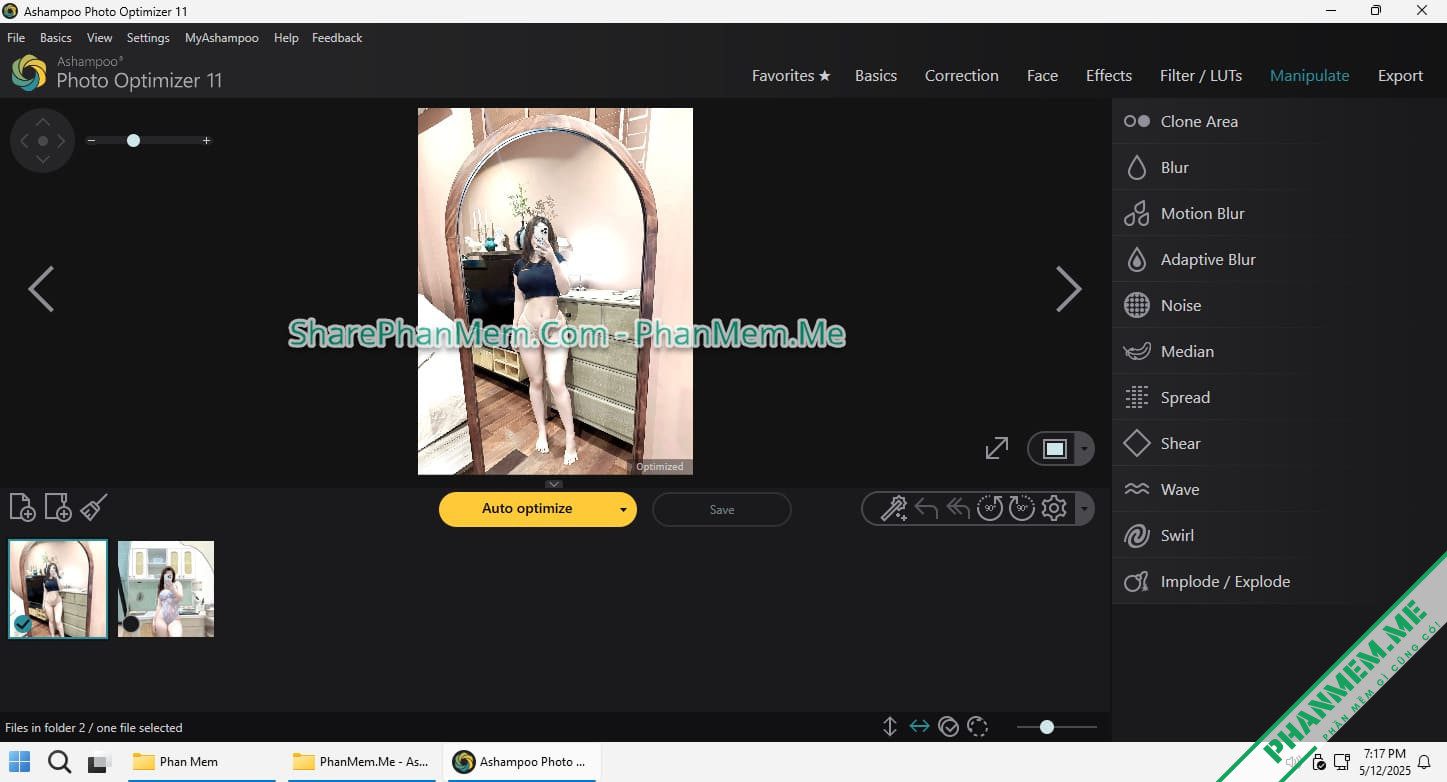Image resolution: width=1447 pixels, height=782 pixels.
Task: Rotate the image 90° right
Action: pyautogui.click(x=1021, y=509)
